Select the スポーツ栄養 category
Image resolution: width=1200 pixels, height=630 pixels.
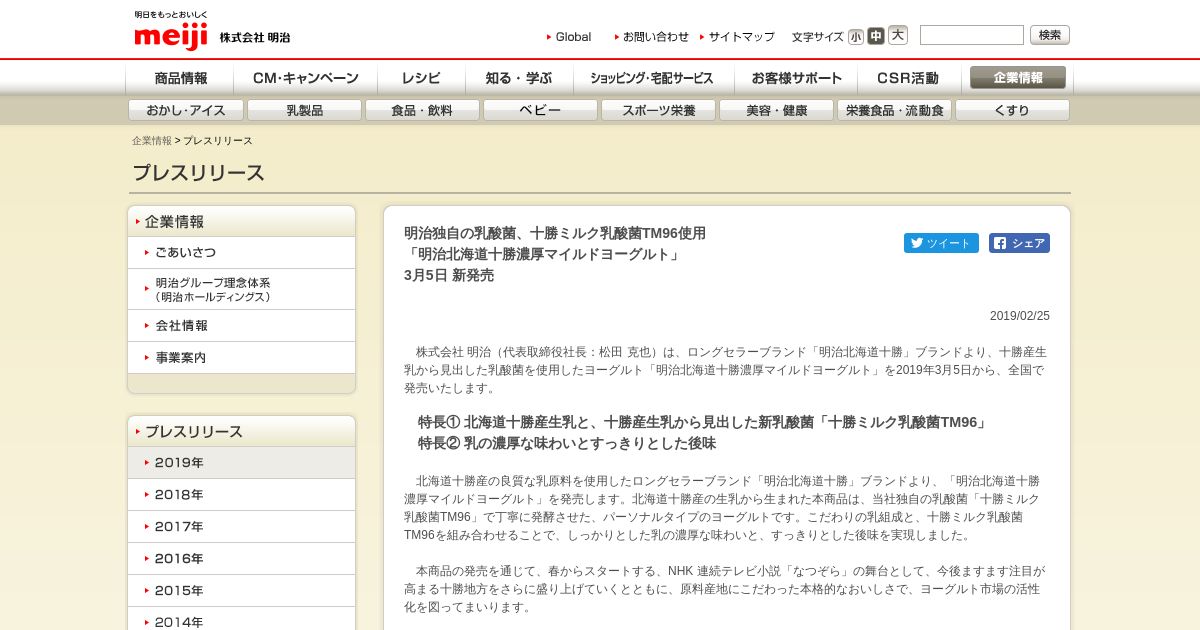pos(658,110)
